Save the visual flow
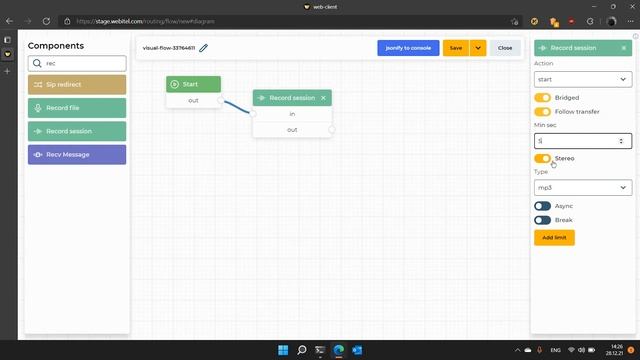This screenshot has height=360, width=640. [x=456, y=48]
